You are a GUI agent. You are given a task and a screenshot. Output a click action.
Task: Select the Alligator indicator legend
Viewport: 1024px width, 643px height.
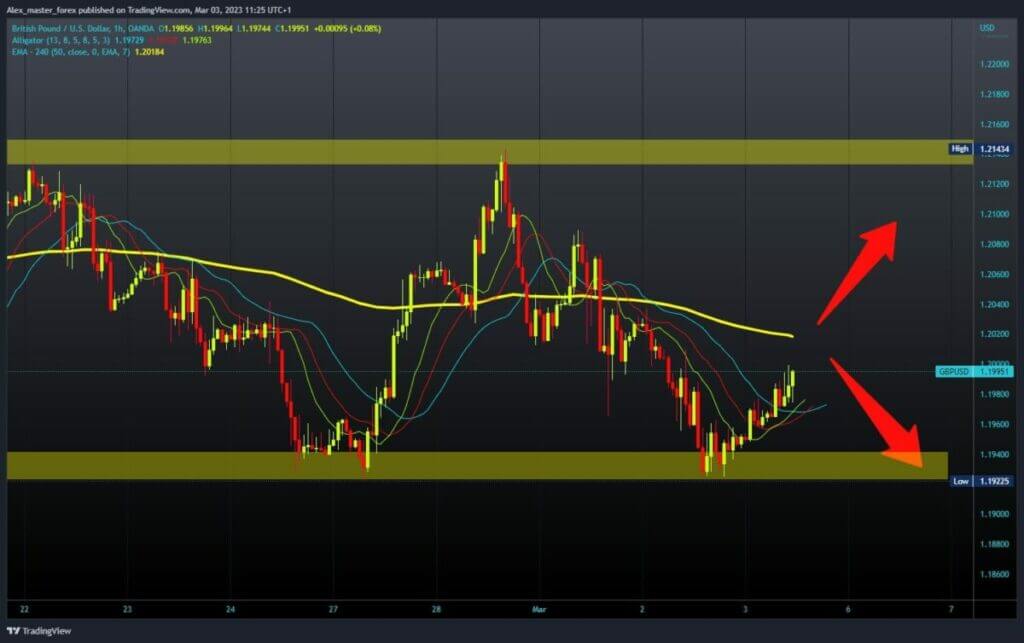click(50, 41)
